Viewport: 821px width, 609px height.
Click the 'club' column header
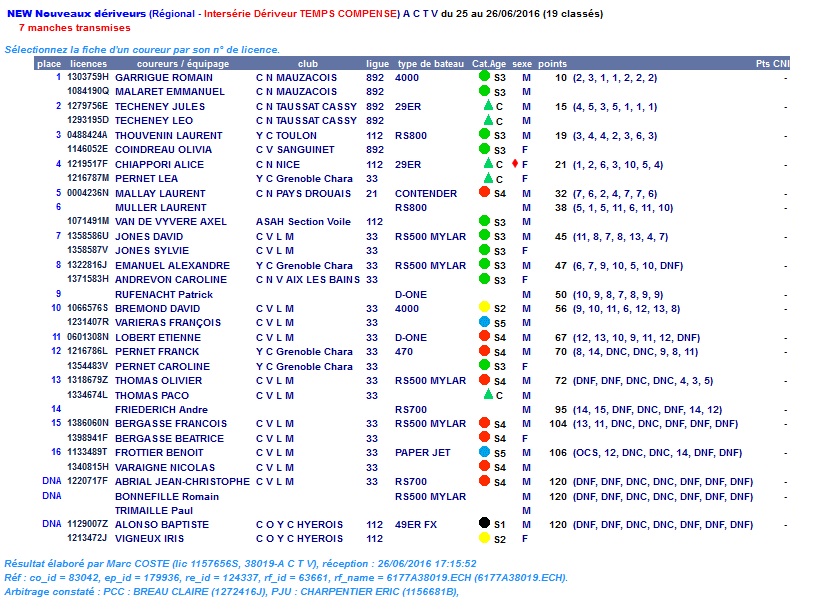[308, 63]
